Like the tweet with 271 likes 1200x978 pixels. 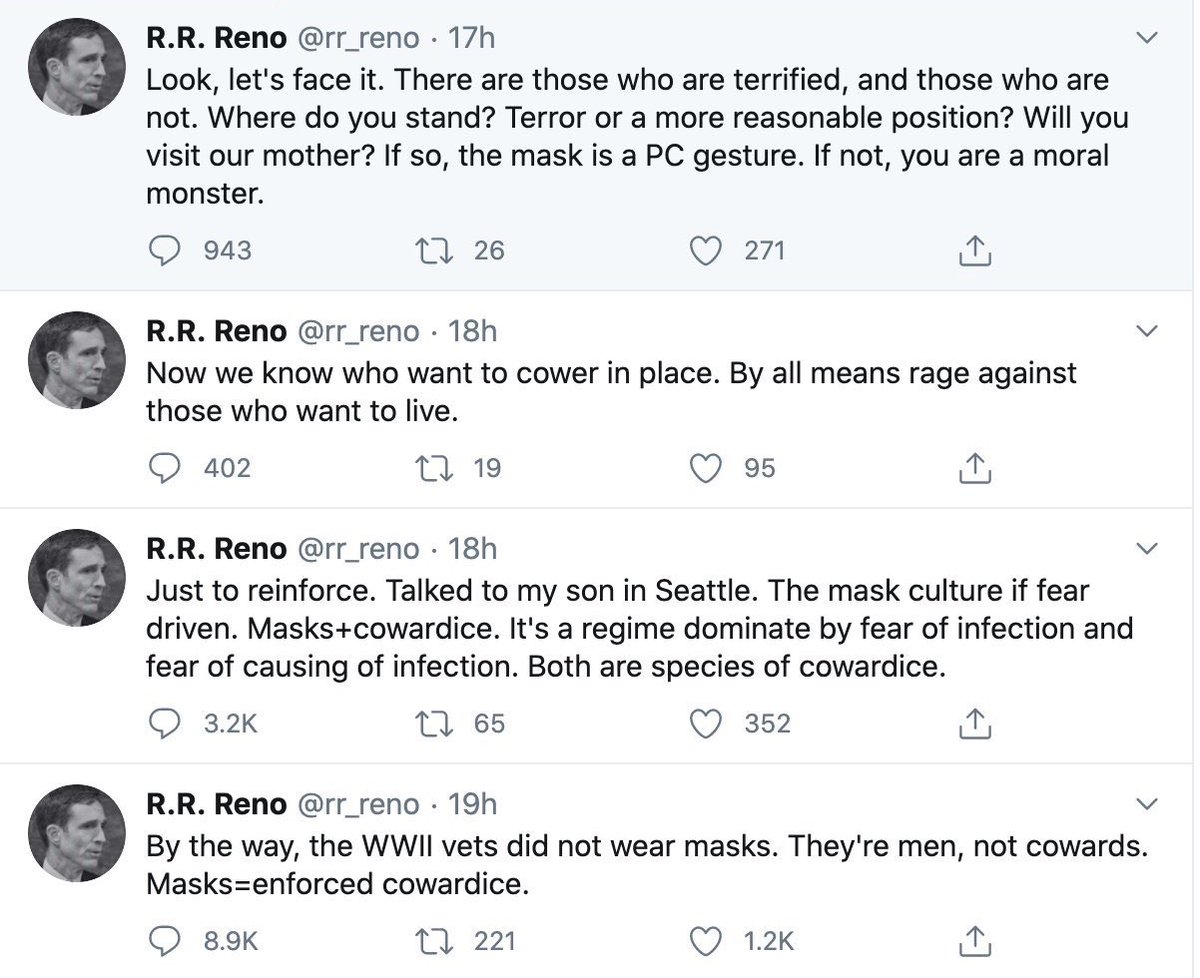coord(707,251)
